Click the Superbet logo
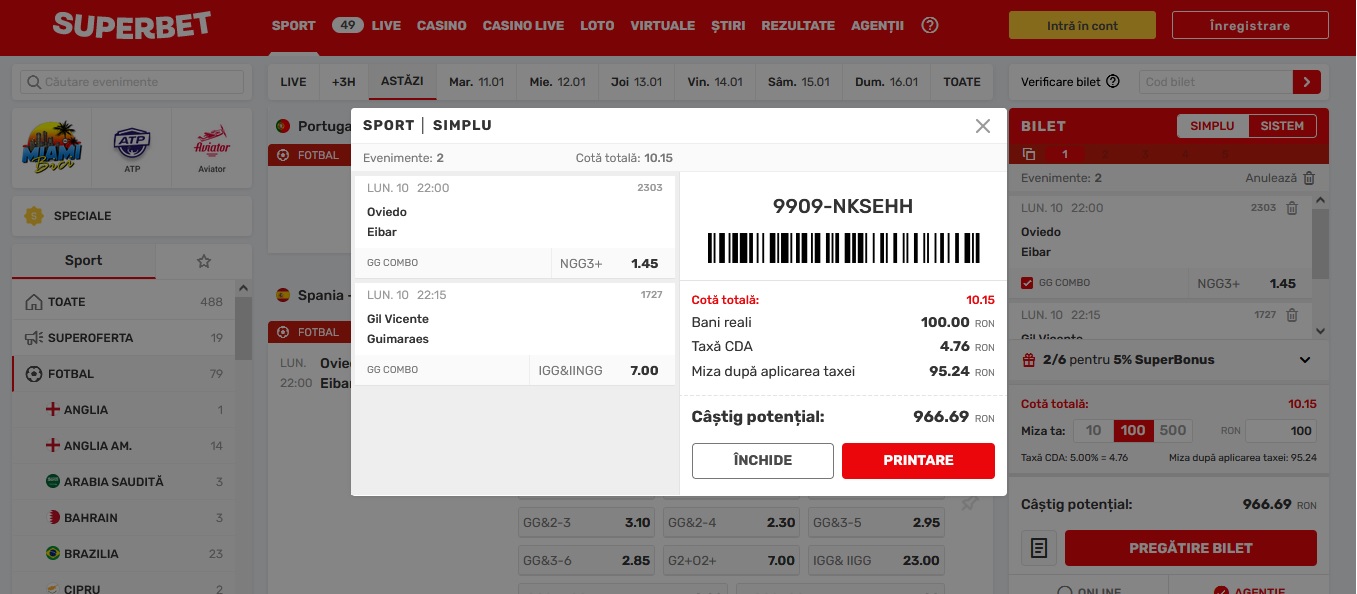 point(132,25)
